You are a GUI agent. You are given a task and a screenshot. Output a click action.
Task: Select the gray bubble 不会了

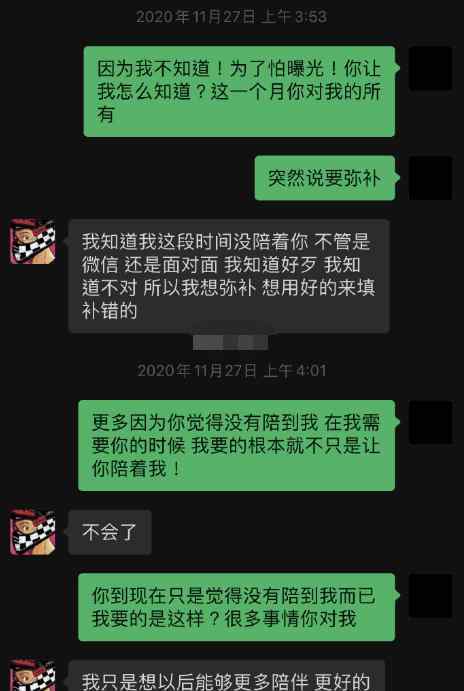tap(110, 532)
